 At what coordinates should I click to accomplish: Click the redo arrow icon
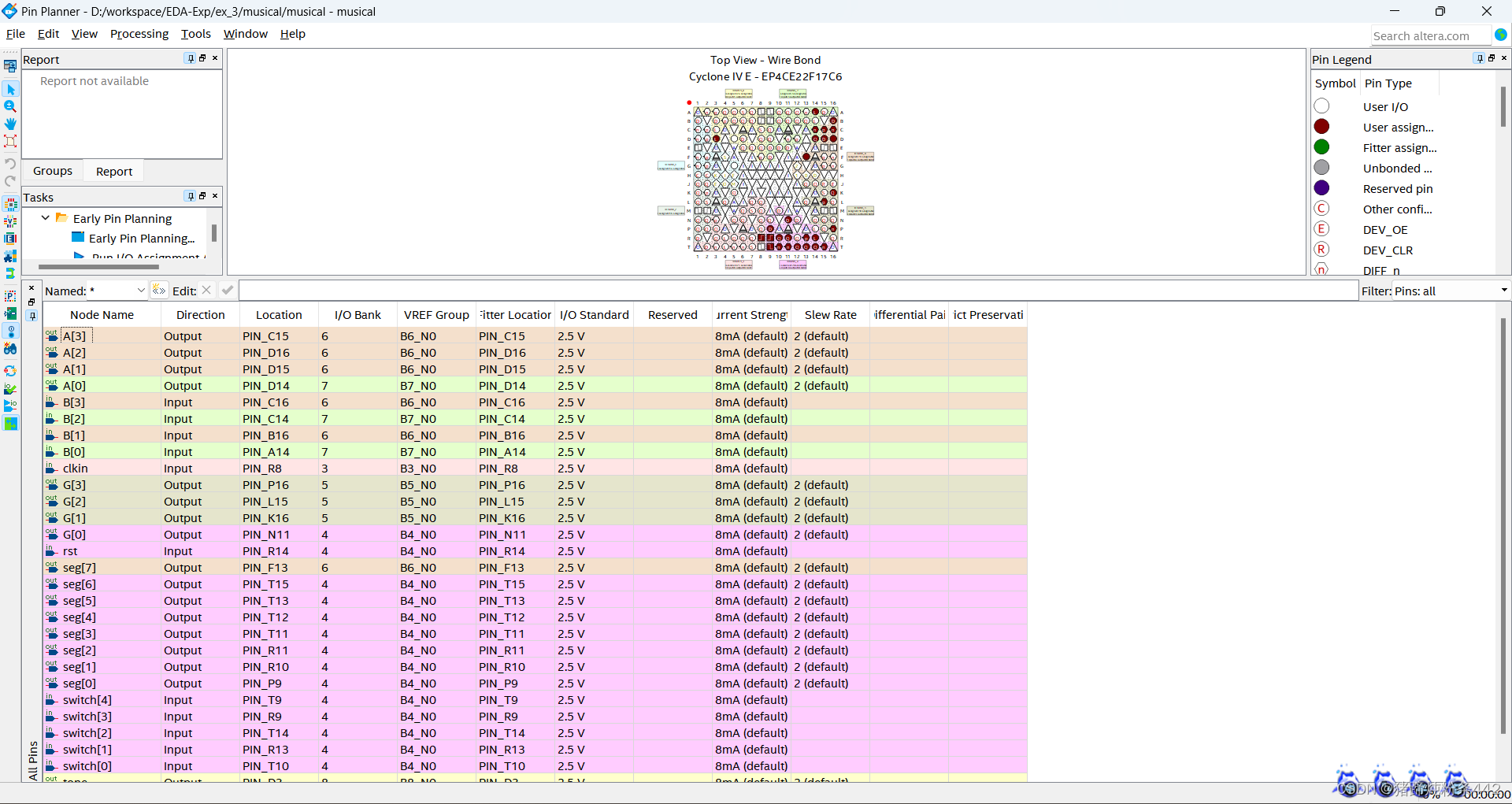(x=10, y=180)
